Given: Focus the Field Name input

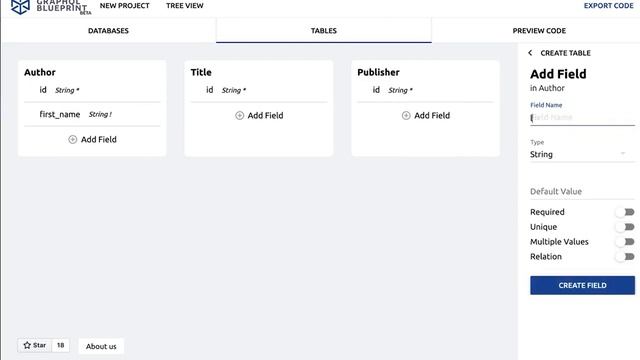Looking at the screenshot, I should 582,118.
